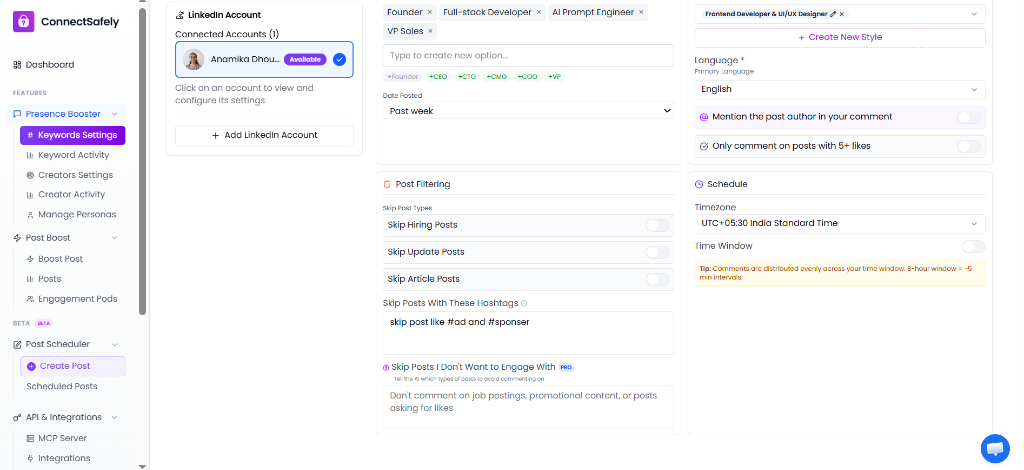
Task: Turn on the Time Window toggle
Action: pyautogui.click(x=974, y=246)
